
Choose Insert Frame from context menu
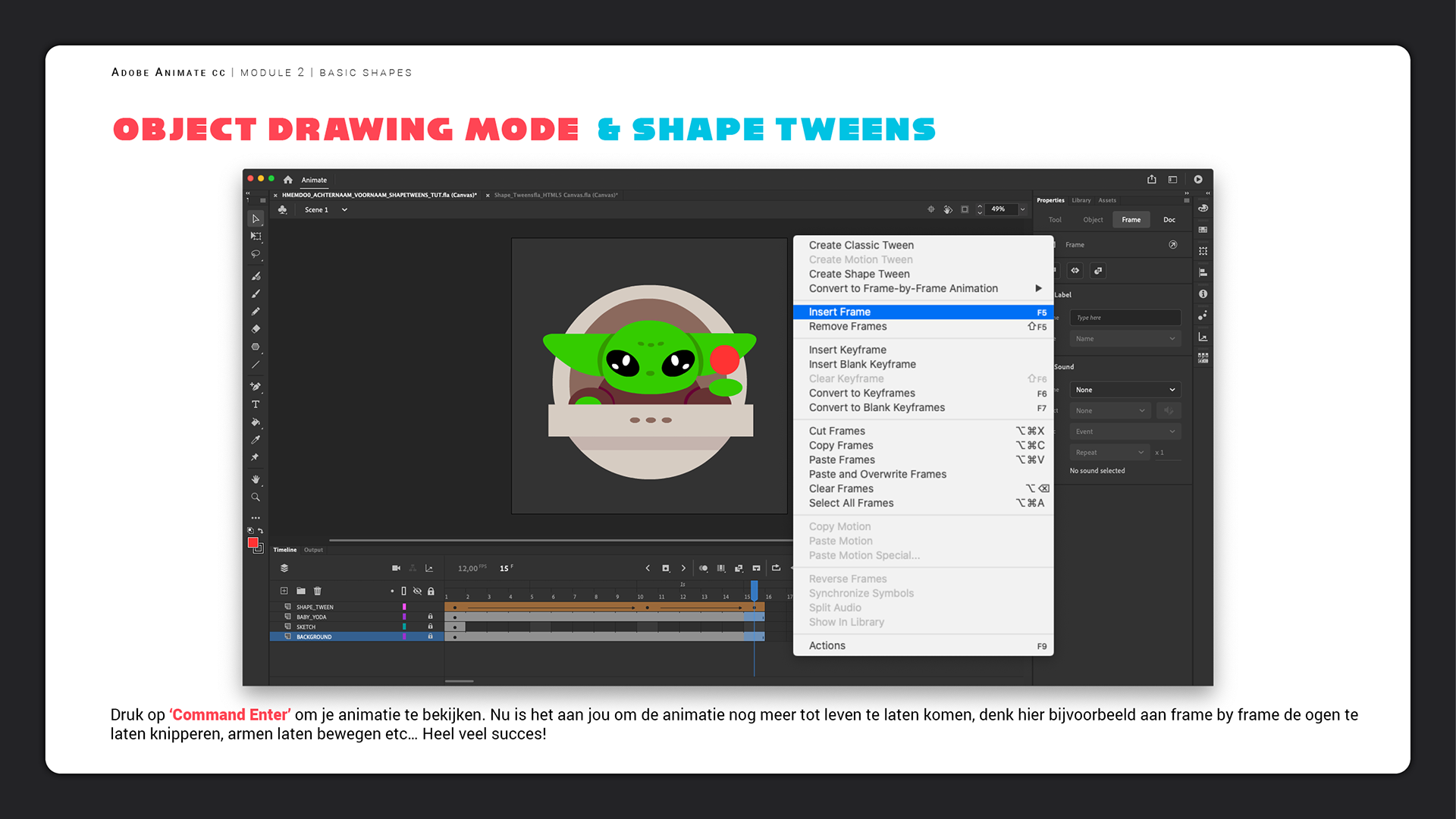point(839,312)
